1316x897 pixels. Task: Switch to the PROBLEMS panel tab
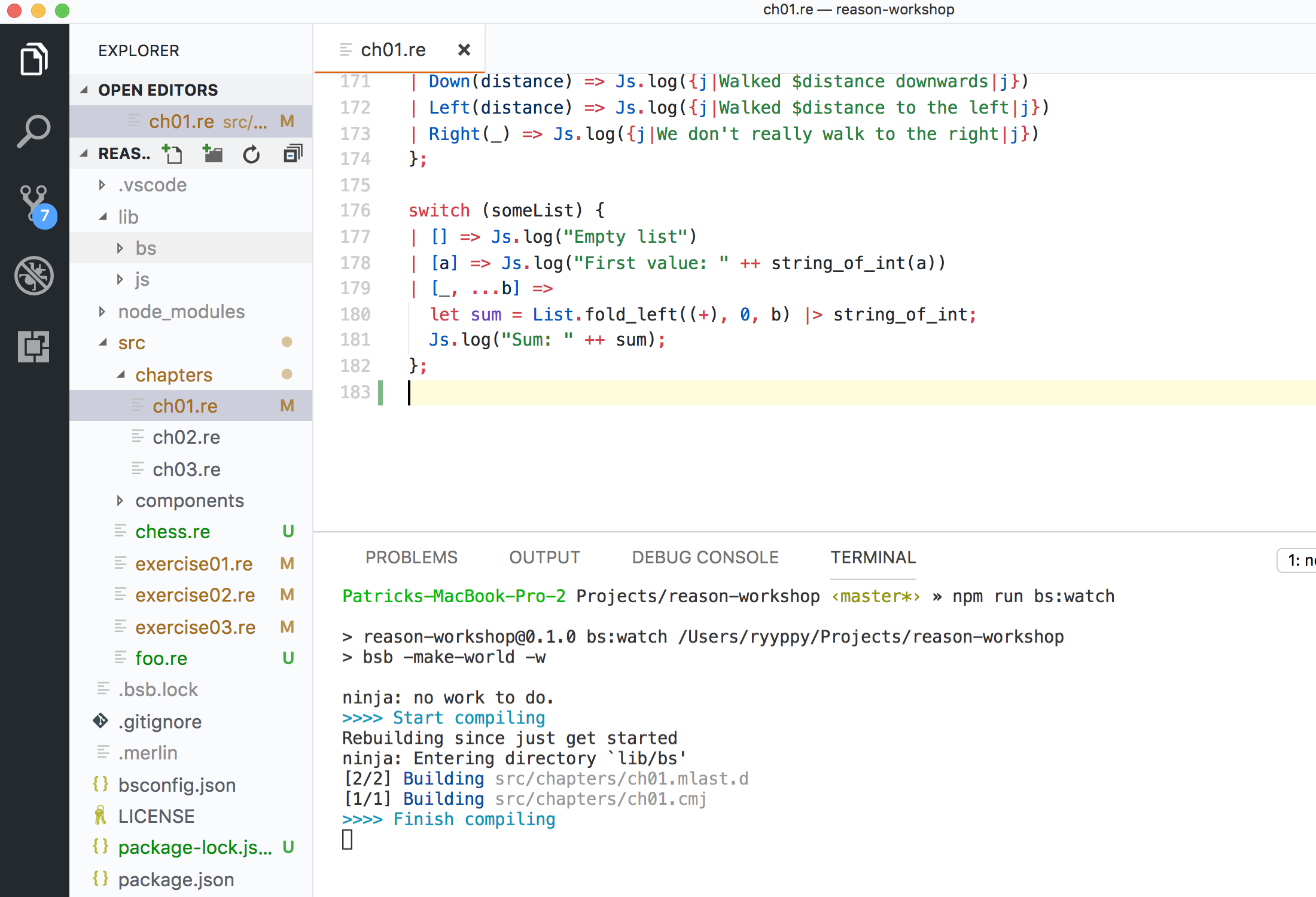(x=411, y=557)
